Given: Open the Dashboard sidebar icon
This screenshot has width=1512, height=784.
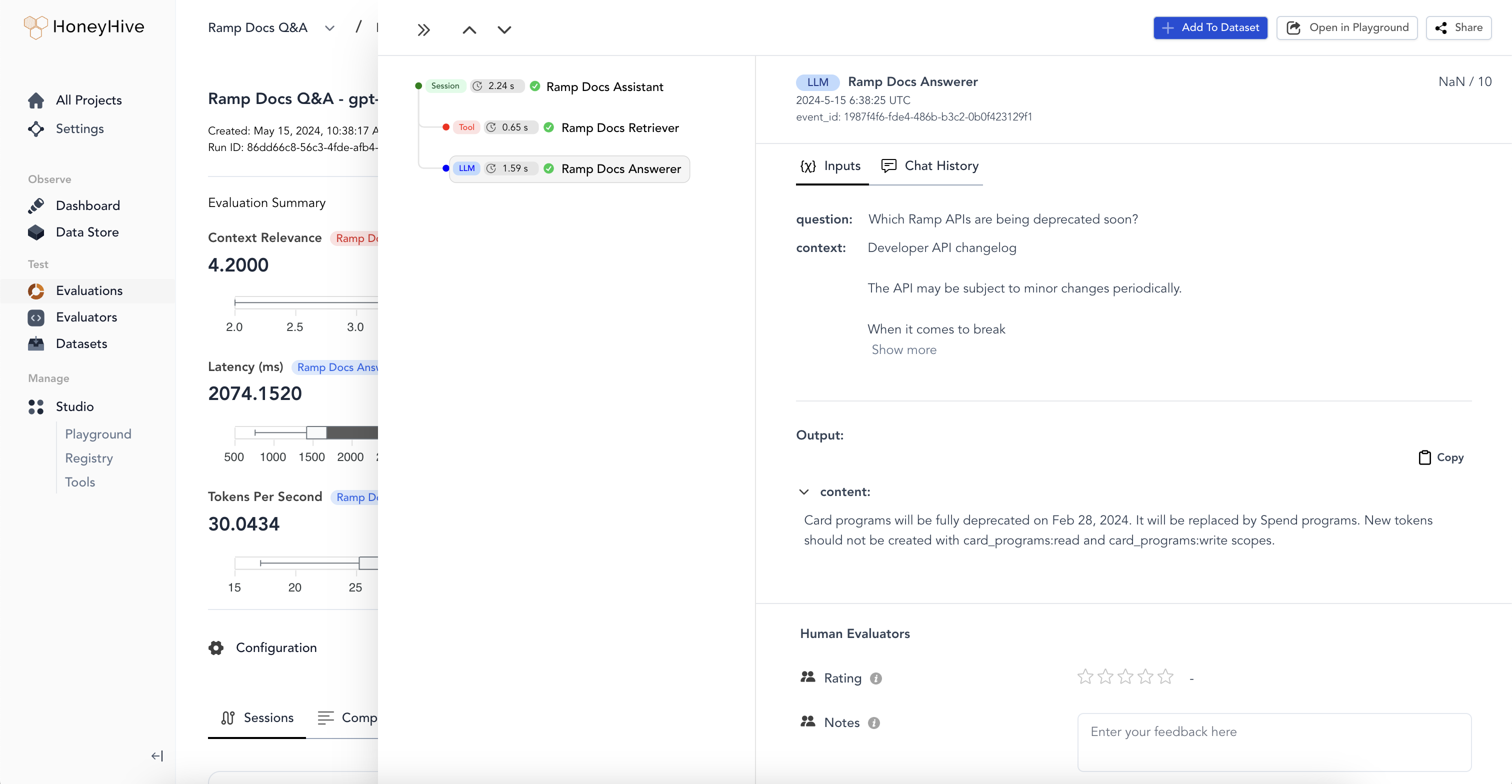Looking at the screenshot, I should click(36, 205).
